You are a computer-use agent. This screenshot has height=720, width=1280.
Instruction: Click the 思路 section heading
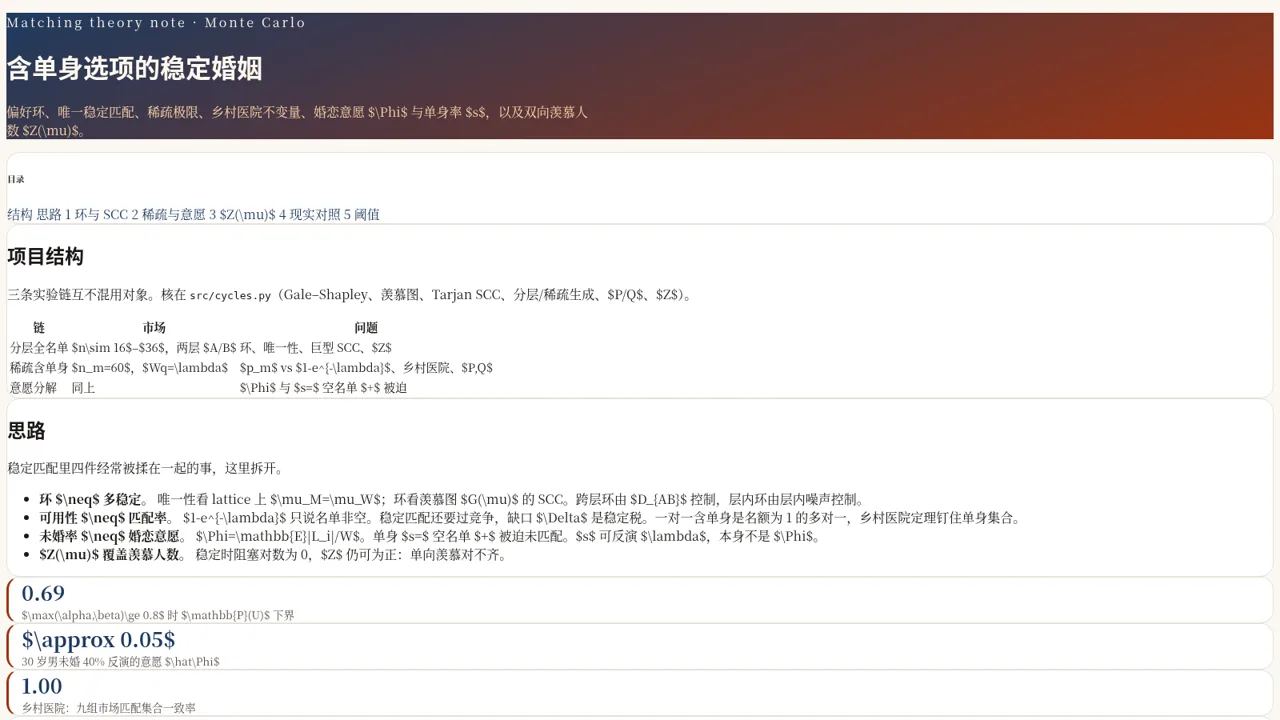[x=26, y=431]
